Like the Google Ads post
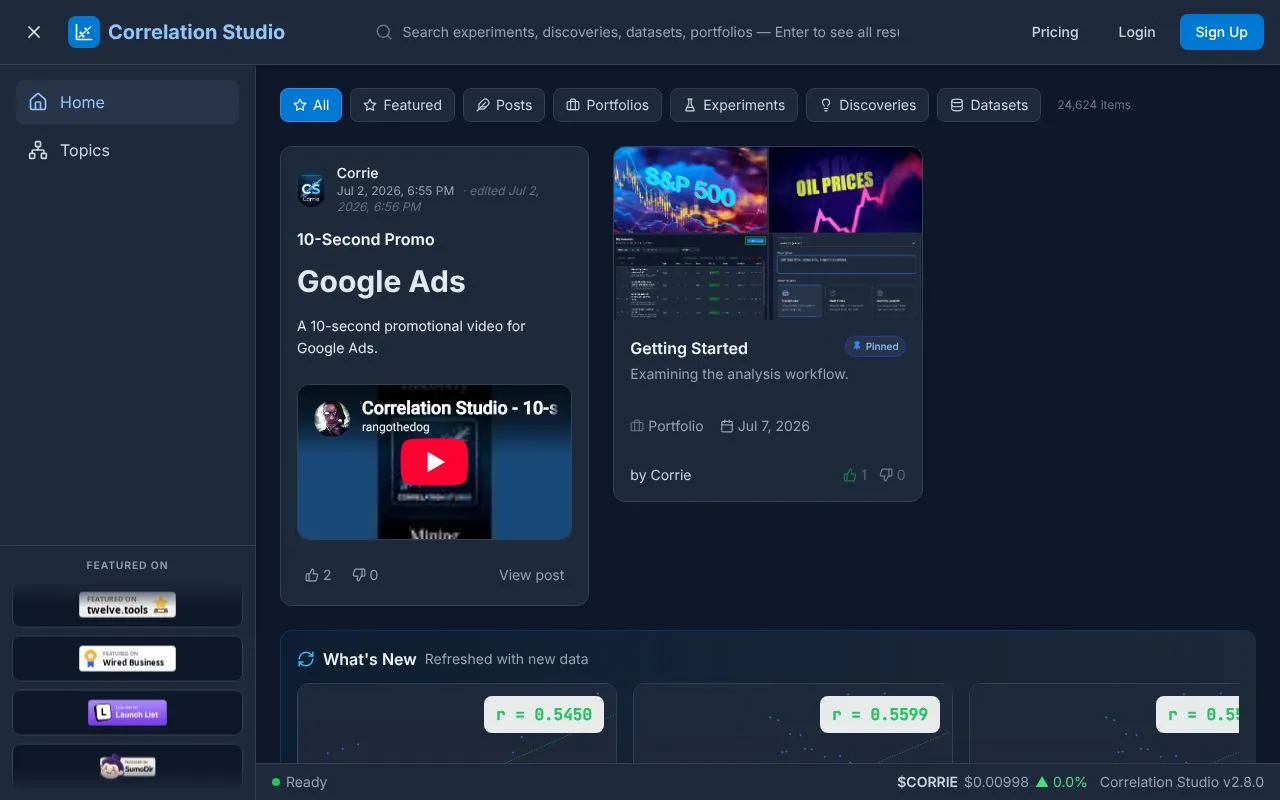 [318, 575]
